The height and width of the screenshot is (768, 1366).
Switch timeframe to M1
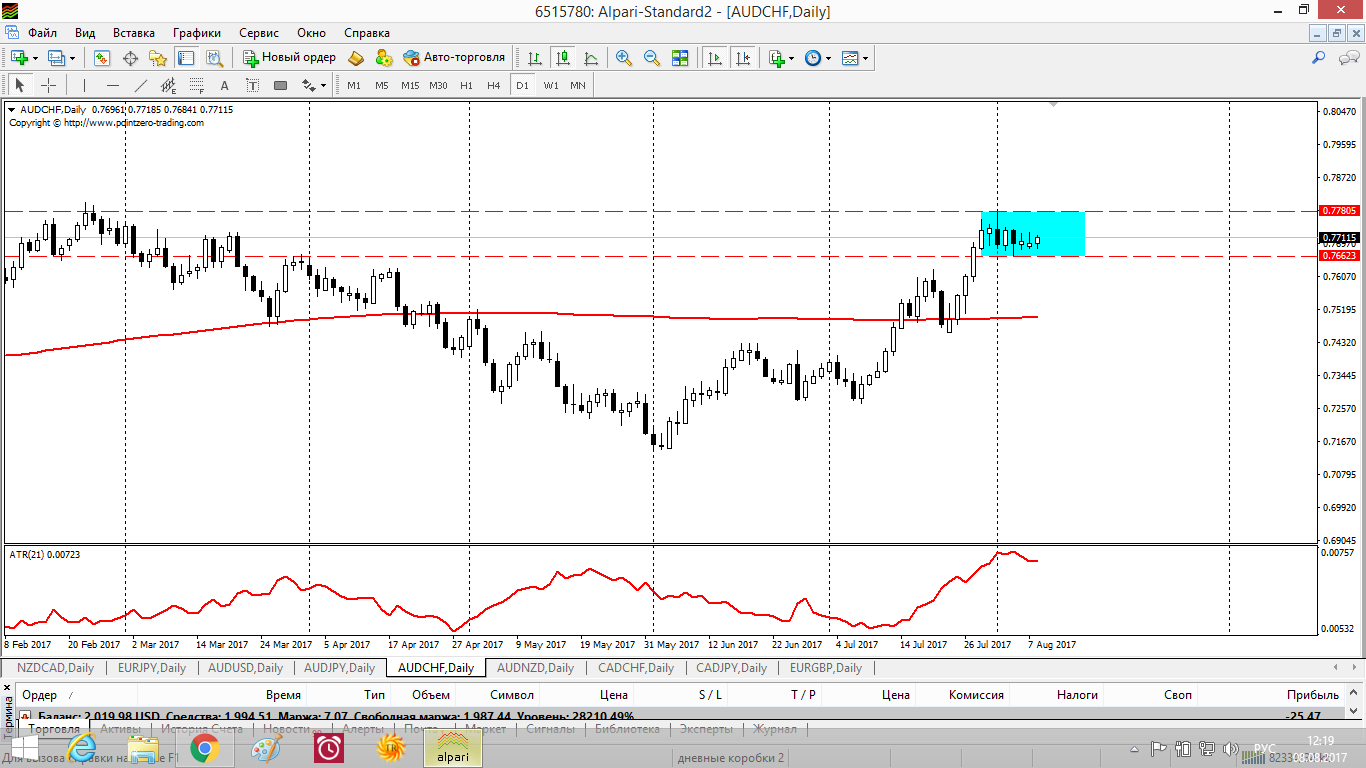354,85
